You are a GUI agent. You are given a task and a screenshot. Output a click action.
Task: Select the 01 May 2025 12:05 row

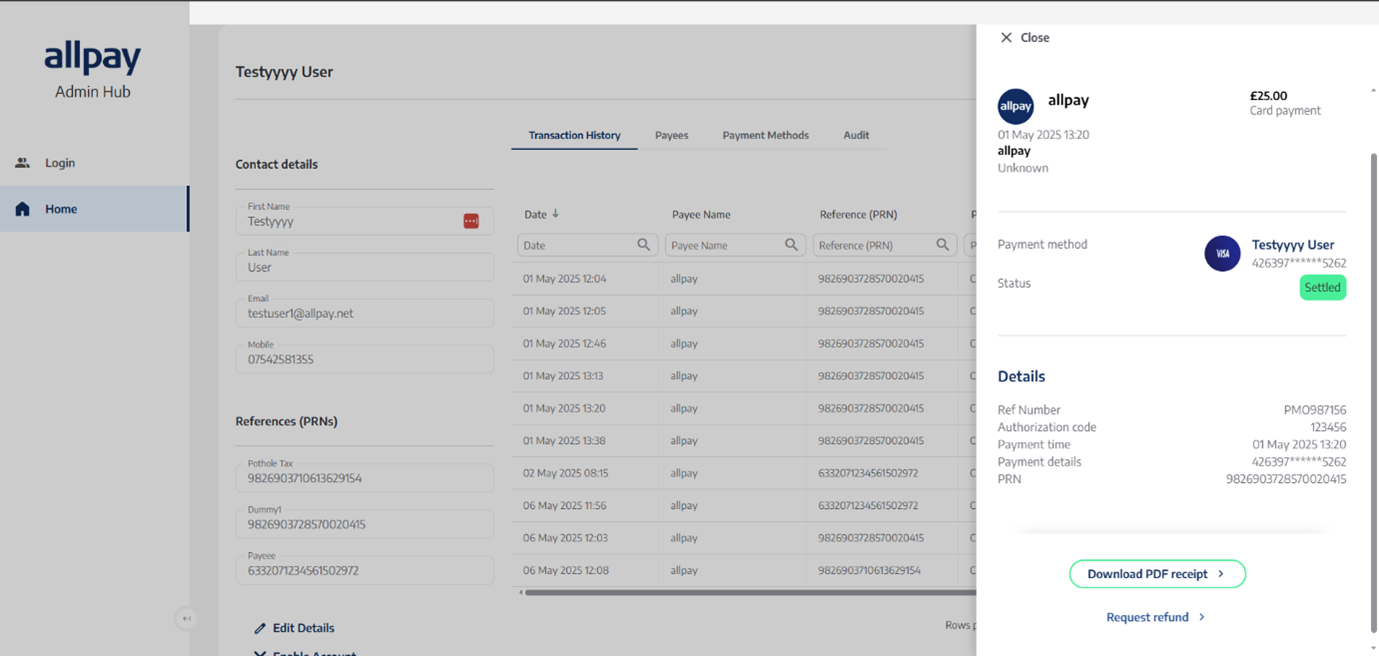[745, 311]
